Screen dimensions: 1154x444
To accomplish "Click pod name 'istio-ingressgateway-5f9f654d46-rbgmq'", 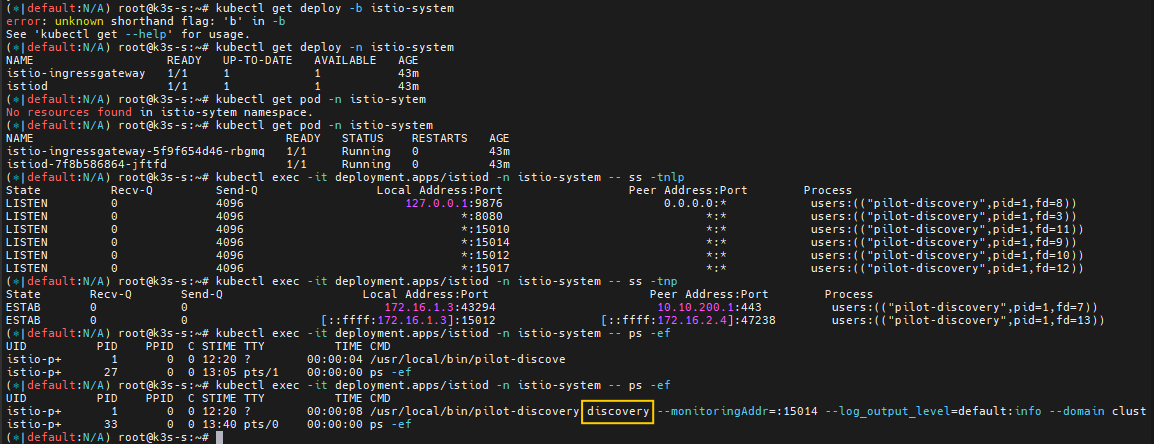I will coord(135,151).
